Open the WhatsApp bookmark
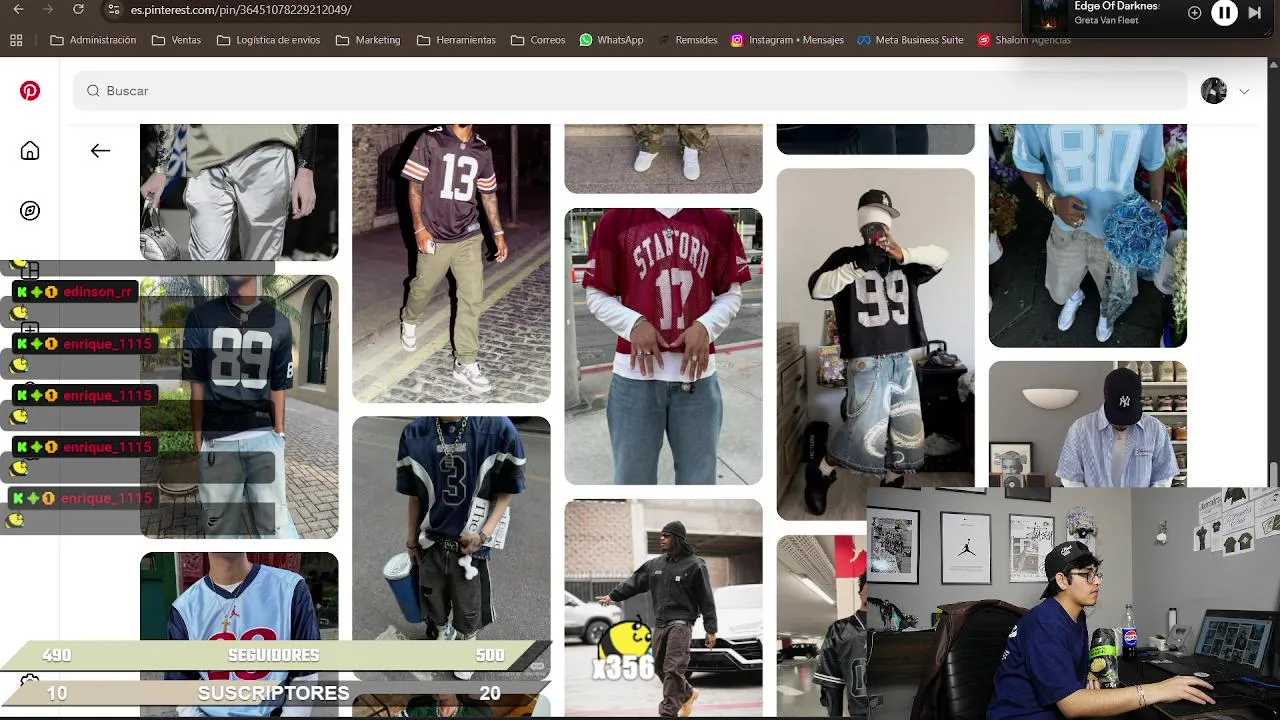The image size is (1280, 720). pyautogui.click(x=611, y=40)
